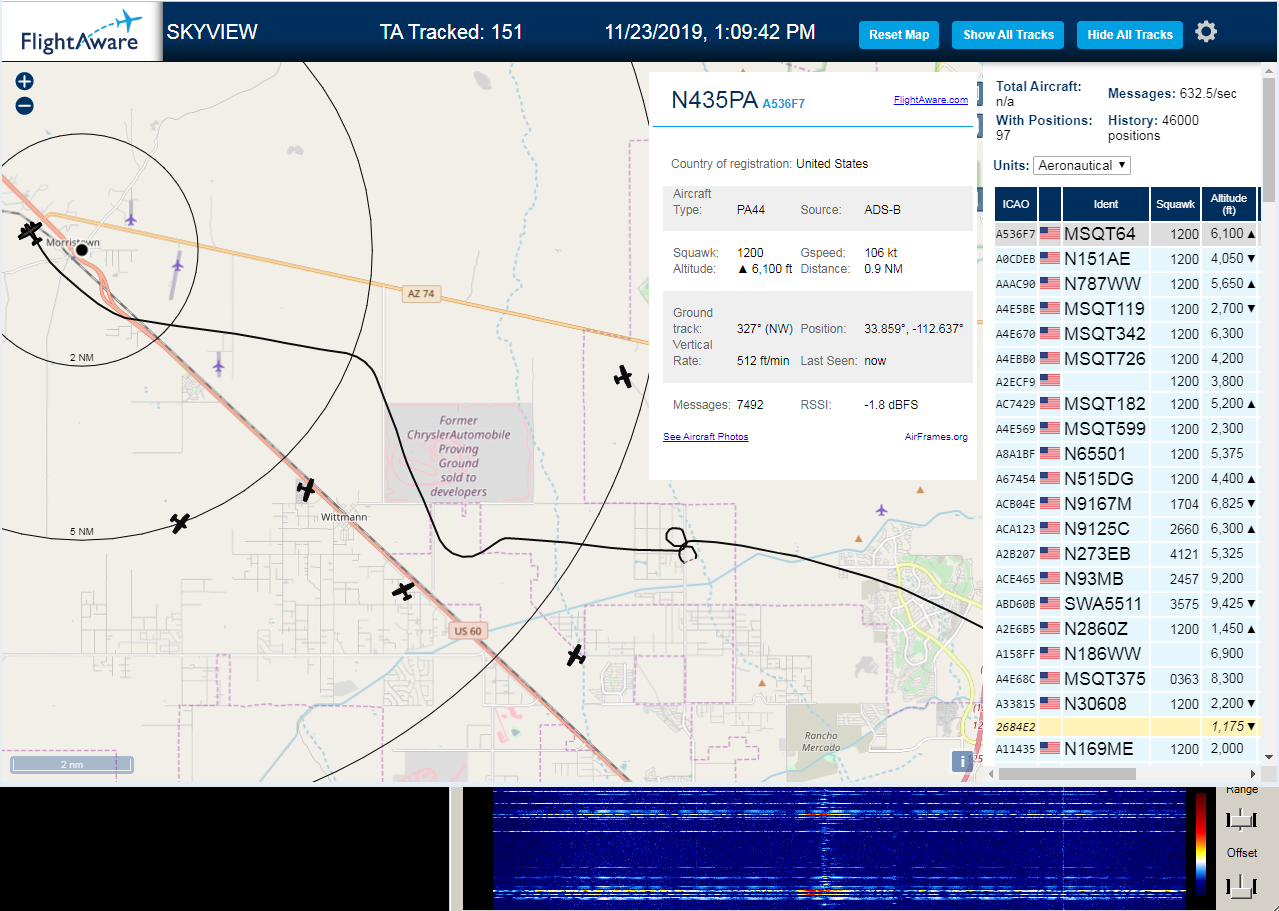Zoom out the map with minus button

(x=25, y=106)
